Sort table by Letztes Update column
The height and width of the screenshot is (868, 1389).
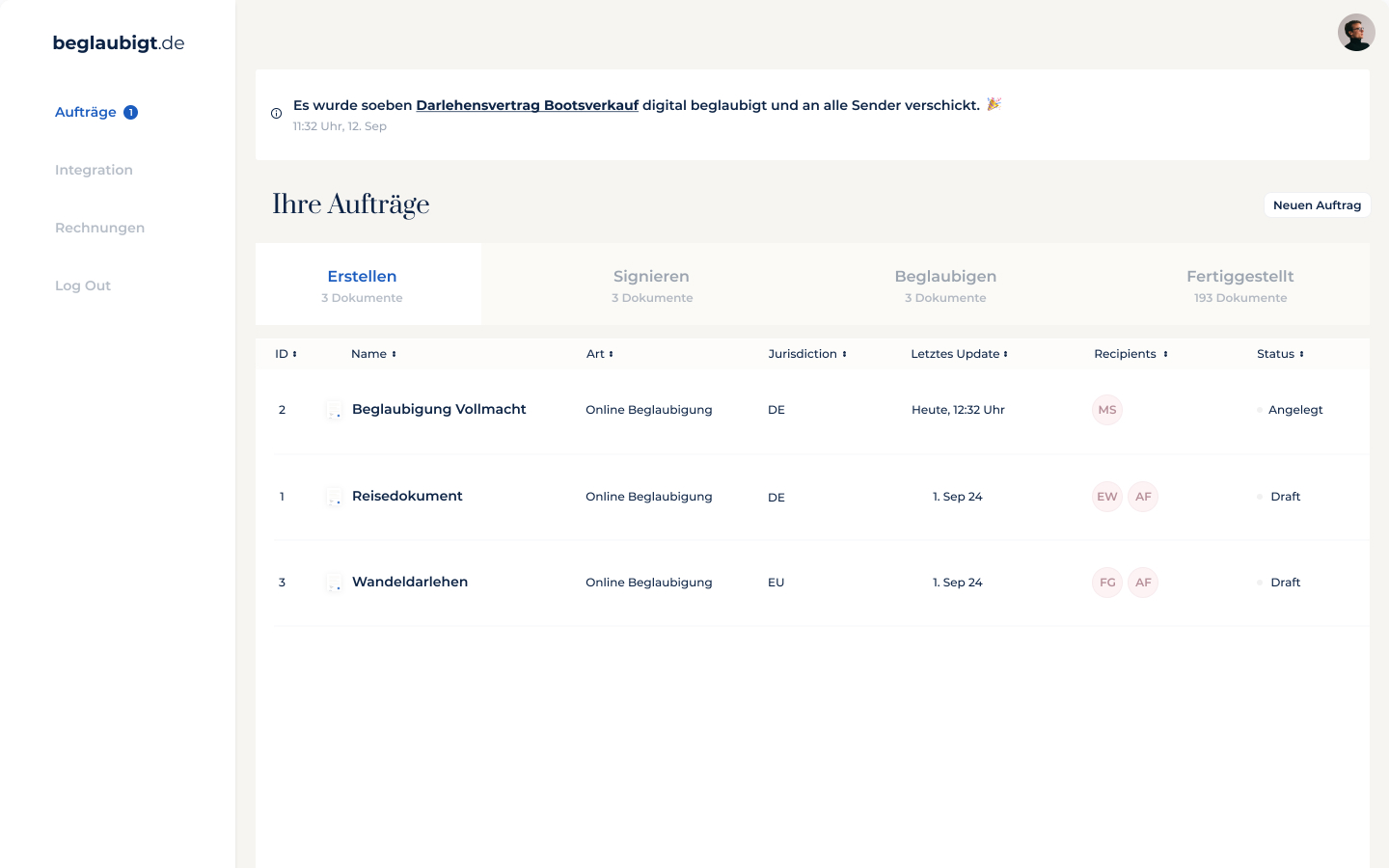coord(959,354)
